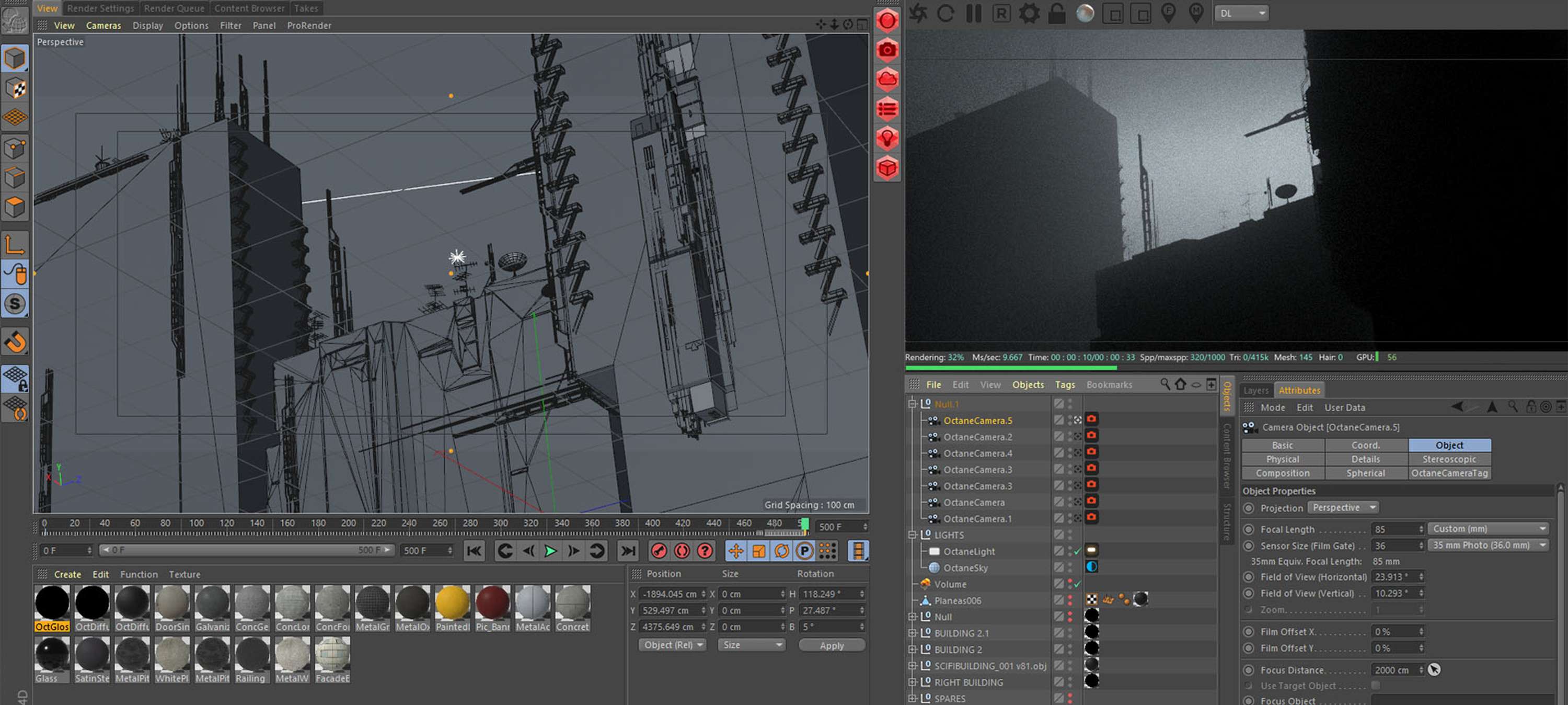Toggle visibility dots for OctaneCamera.5
This screenshot has width=1568, height=705.
(1069, 420)
